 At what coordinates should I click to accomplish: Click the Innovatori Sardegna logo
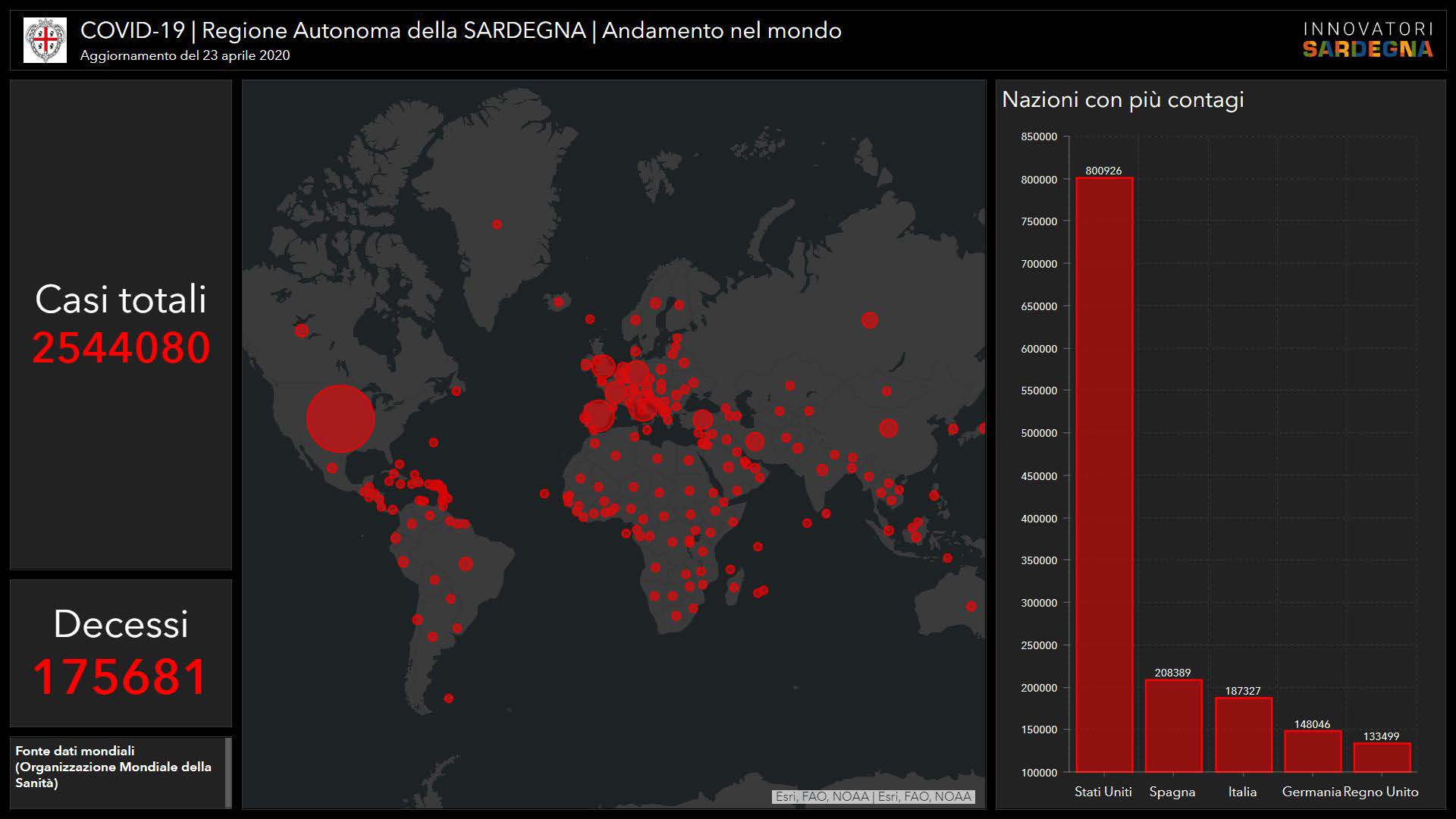pos(1367,40)
